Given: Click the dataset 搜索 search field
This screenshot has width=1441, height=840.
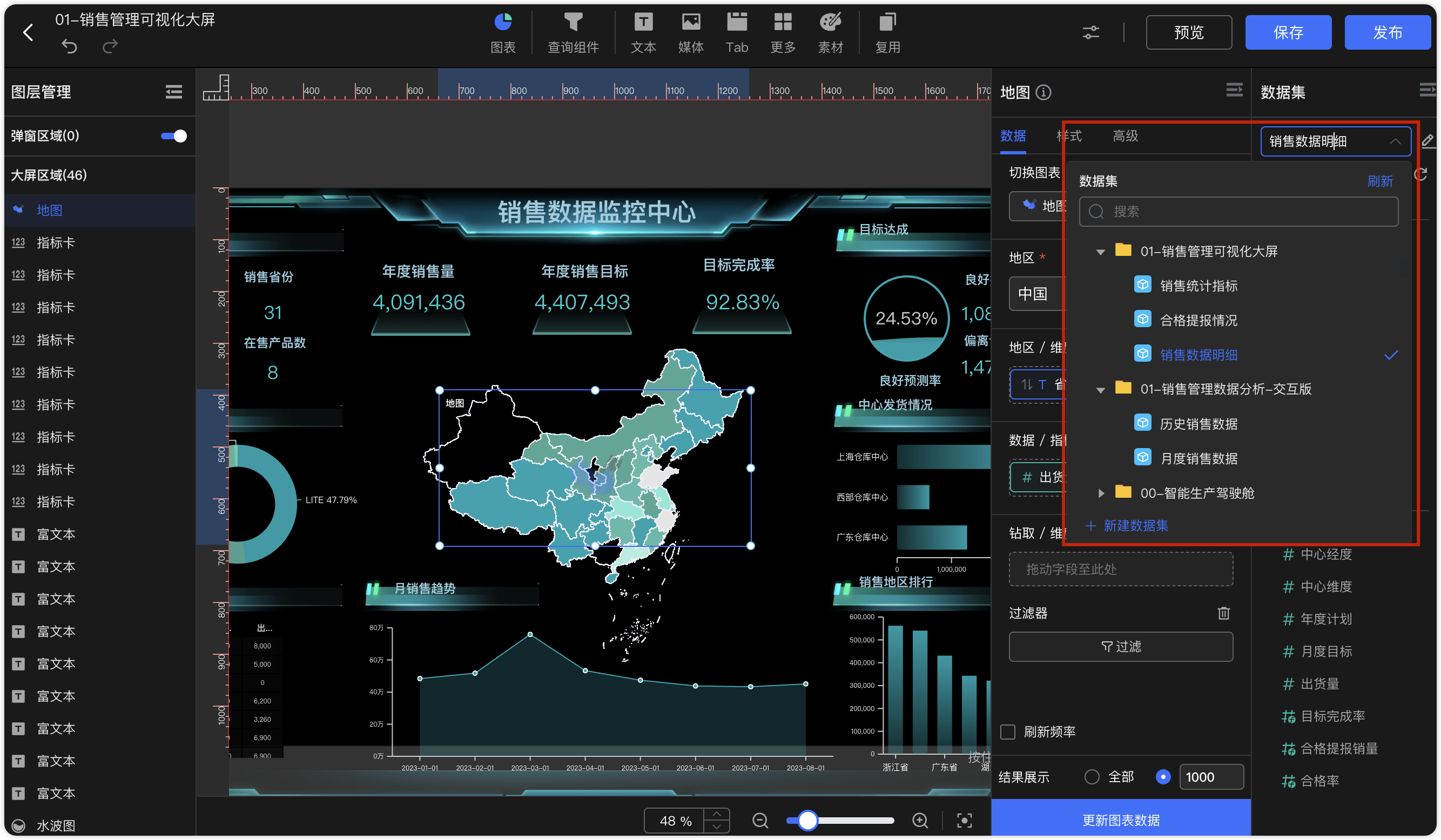Looking at the screenshot, I should (x=1238, y=212).
